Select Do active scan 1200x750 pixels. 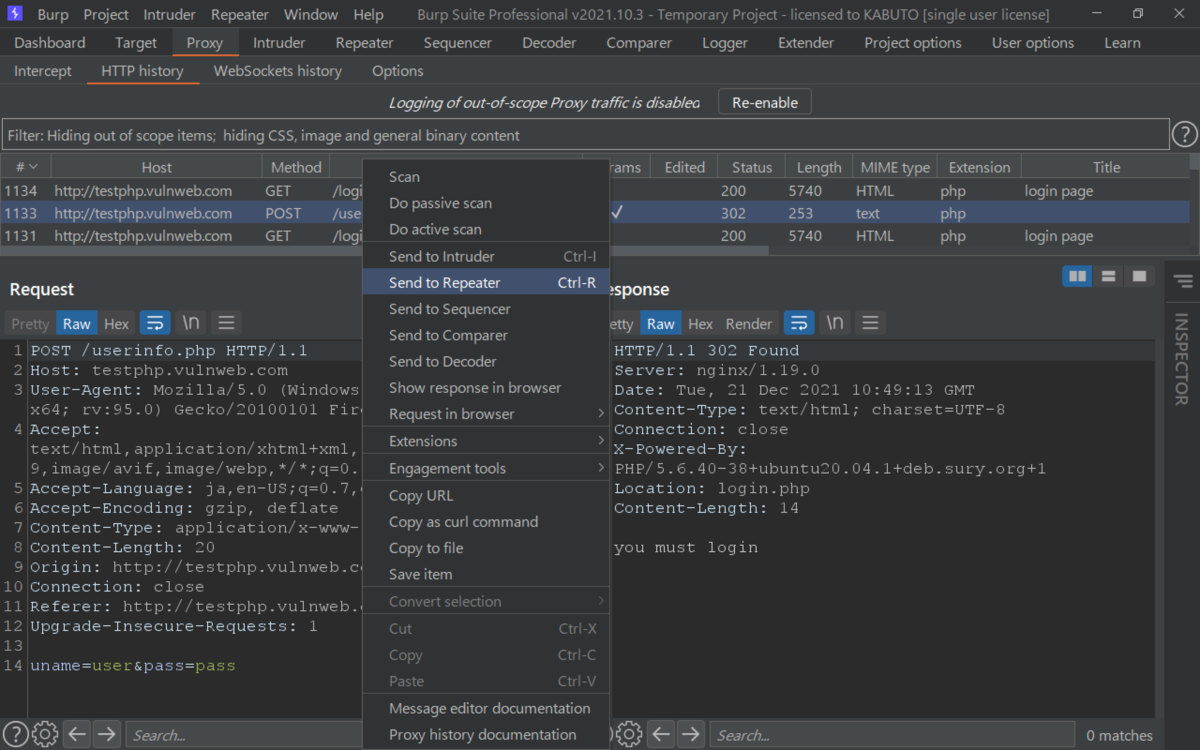[x=486, y=229]
